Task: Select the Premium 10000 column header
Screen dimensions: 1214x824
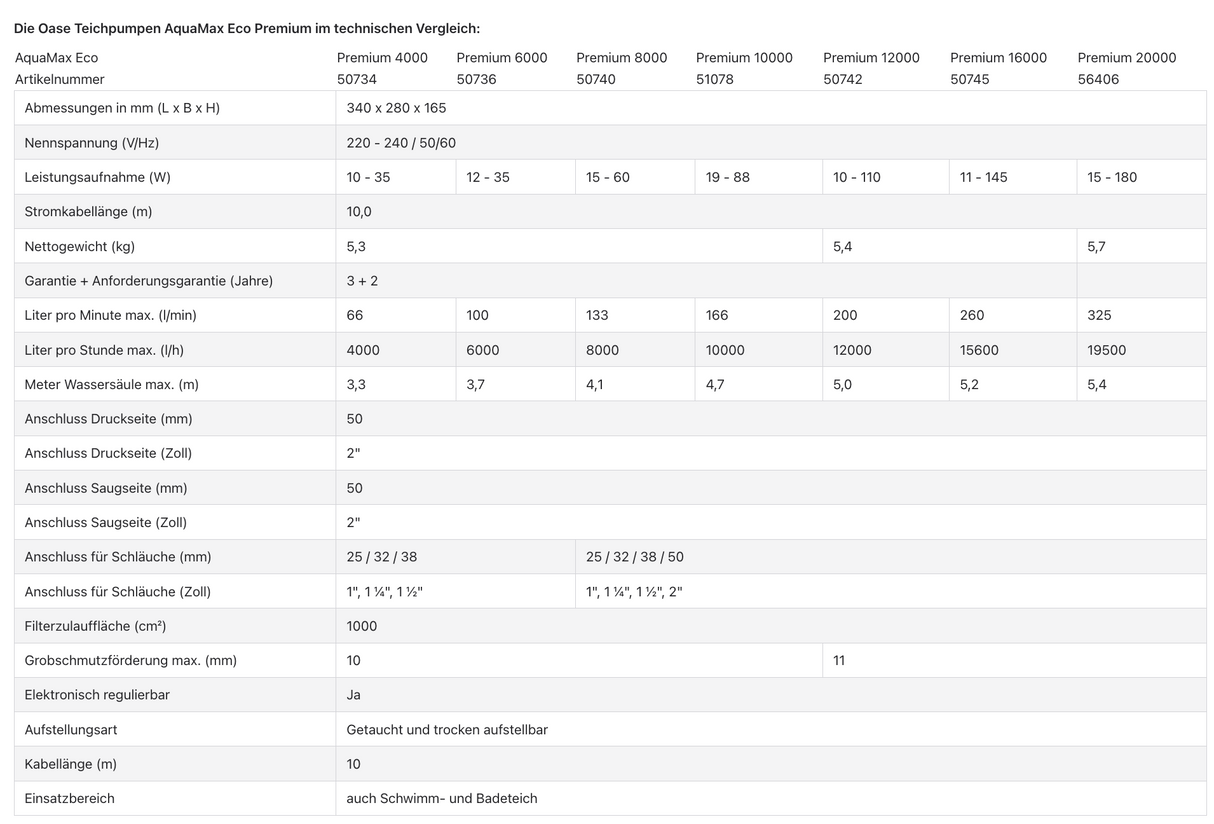Action: [744, 57]
